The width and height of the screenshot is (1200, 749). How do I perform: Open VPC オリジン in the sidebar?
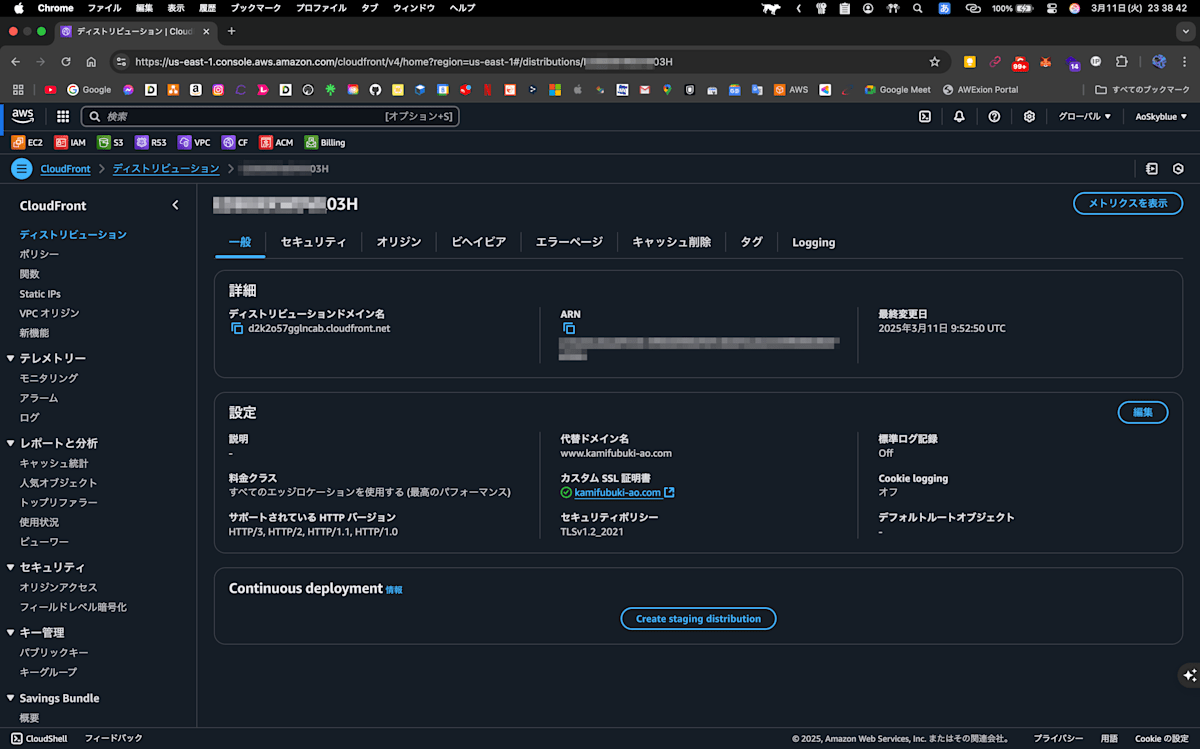[x=49, y=313]
